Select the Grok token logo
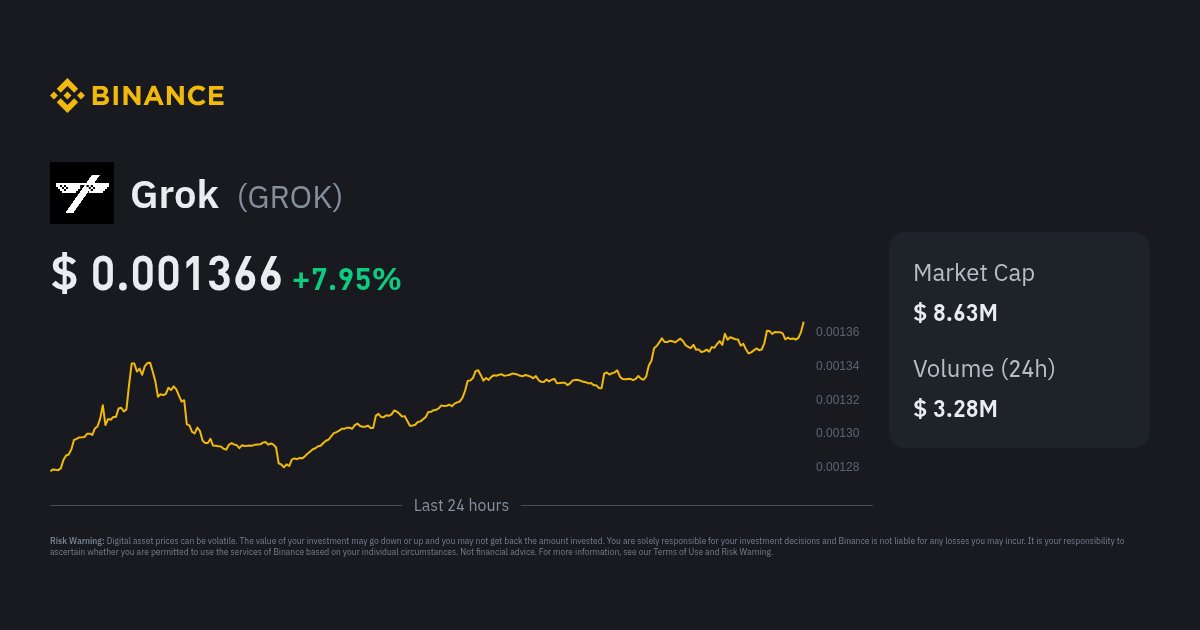 [82, 192]
